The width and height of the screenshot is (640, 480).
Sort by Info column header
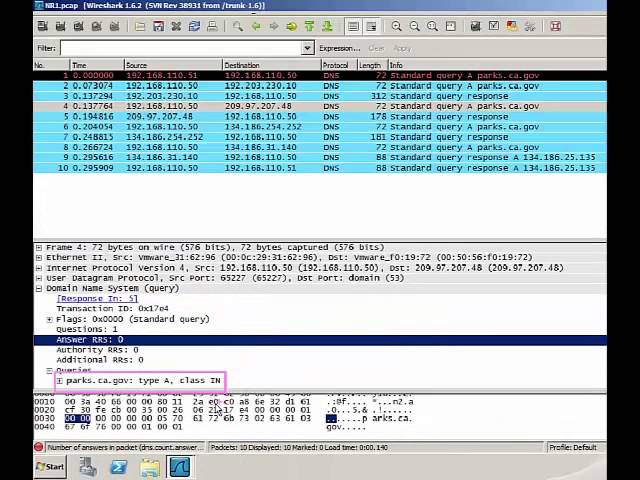497,65
